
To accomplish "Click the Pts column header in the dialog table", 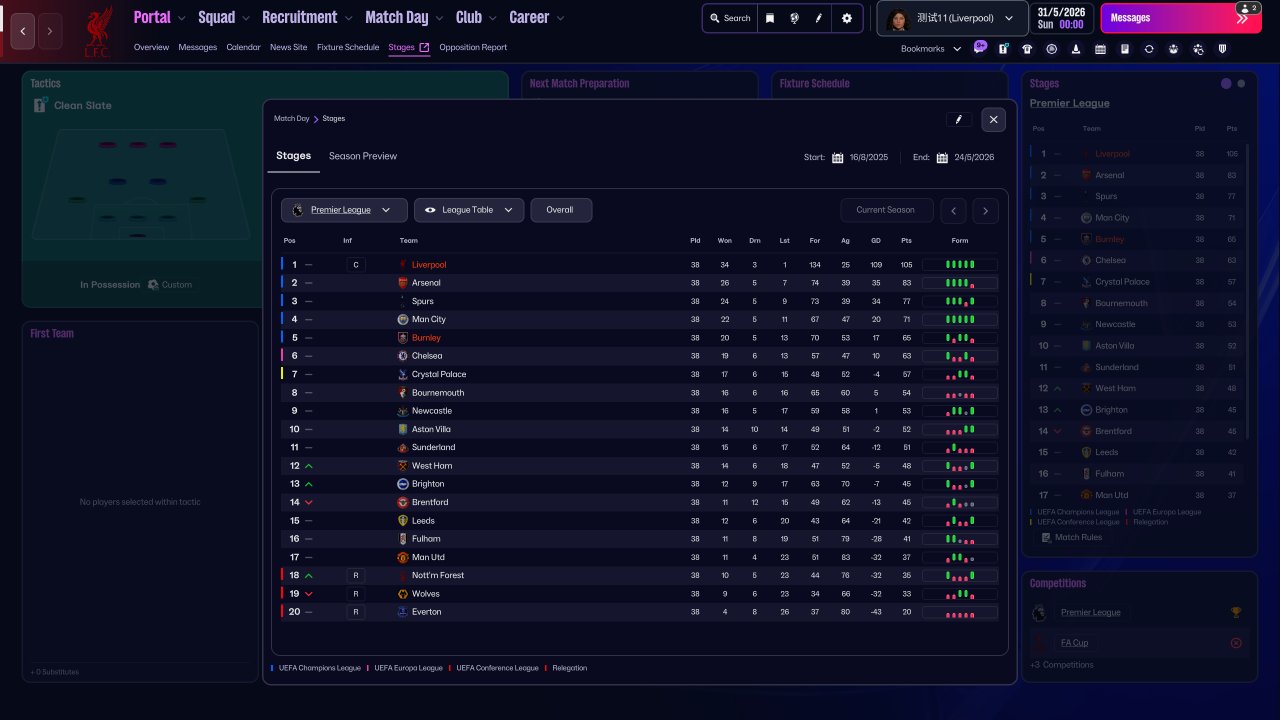I will pos(906,240).
